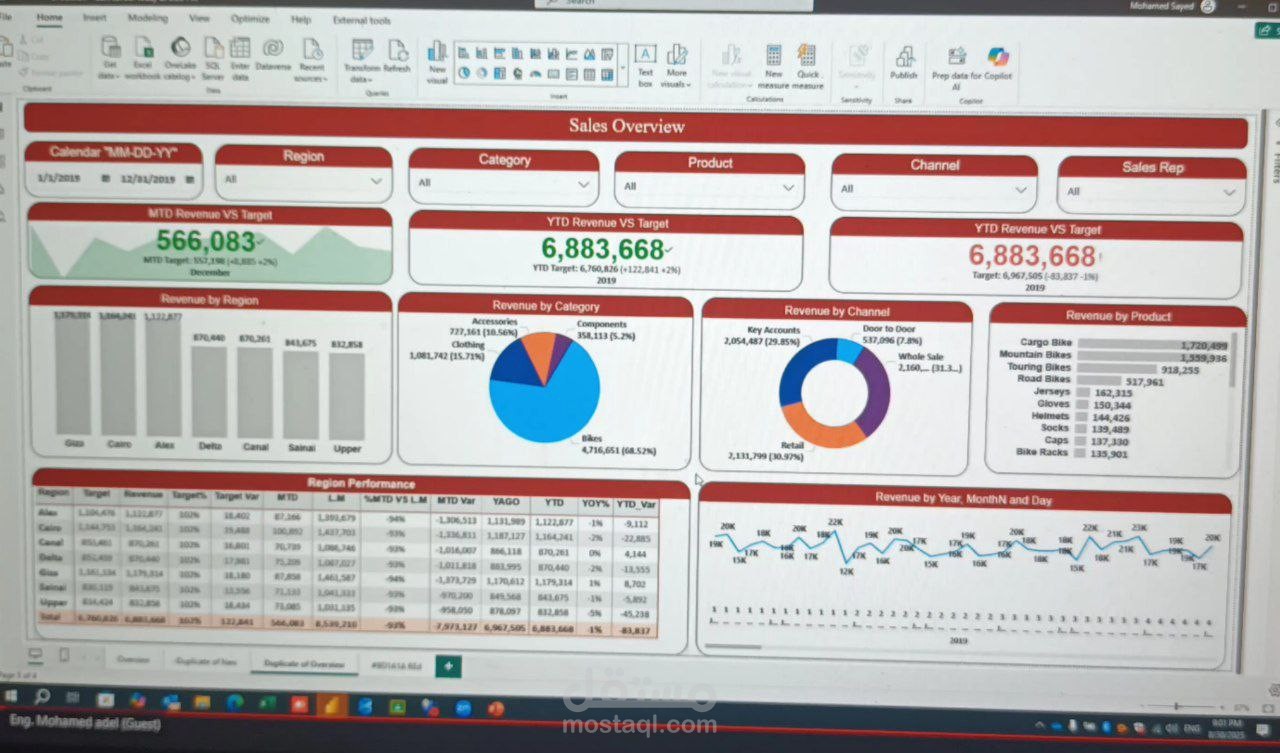Go to the Duplicate of Nav page tab
Viewport: 1280px width, 753px height.
pos(205,662)
